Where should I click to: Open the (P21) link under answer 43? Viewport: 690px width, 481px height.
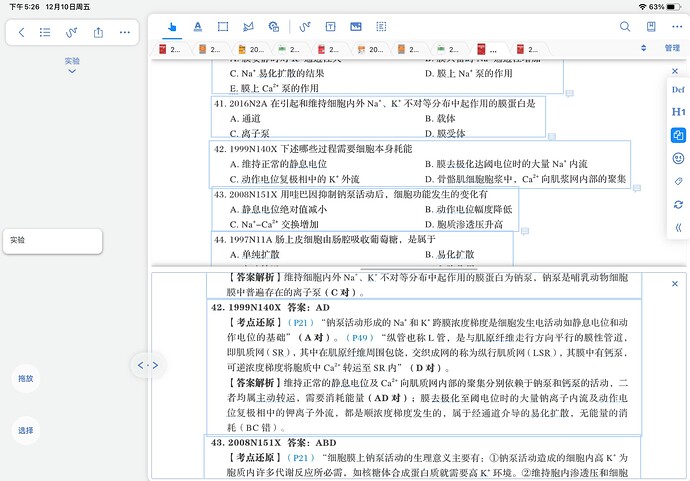pyautogui.click(x=301, y=458)
